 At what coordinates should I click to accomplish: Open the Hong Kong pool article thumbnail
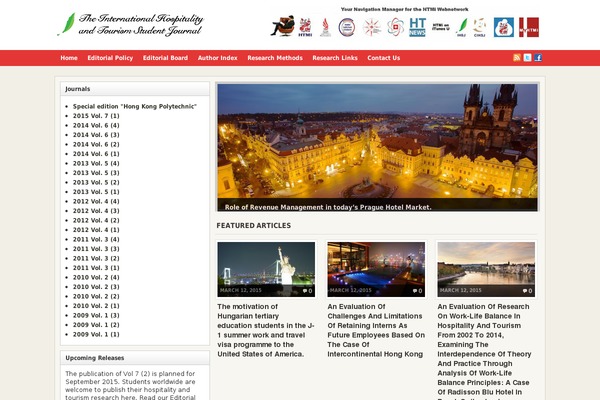coord(376,269)
